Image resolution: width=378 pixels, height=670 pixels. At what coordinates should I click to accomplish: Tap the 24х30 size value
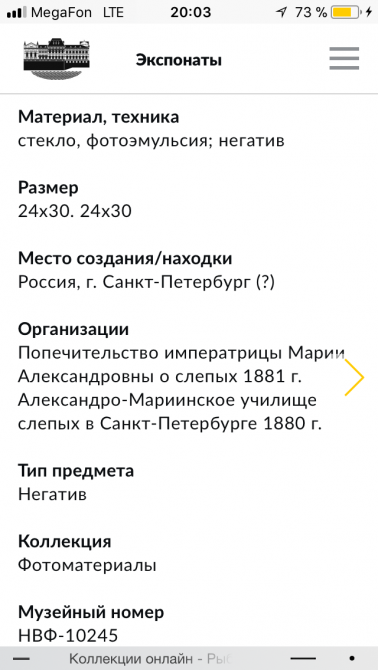(75, 211)
